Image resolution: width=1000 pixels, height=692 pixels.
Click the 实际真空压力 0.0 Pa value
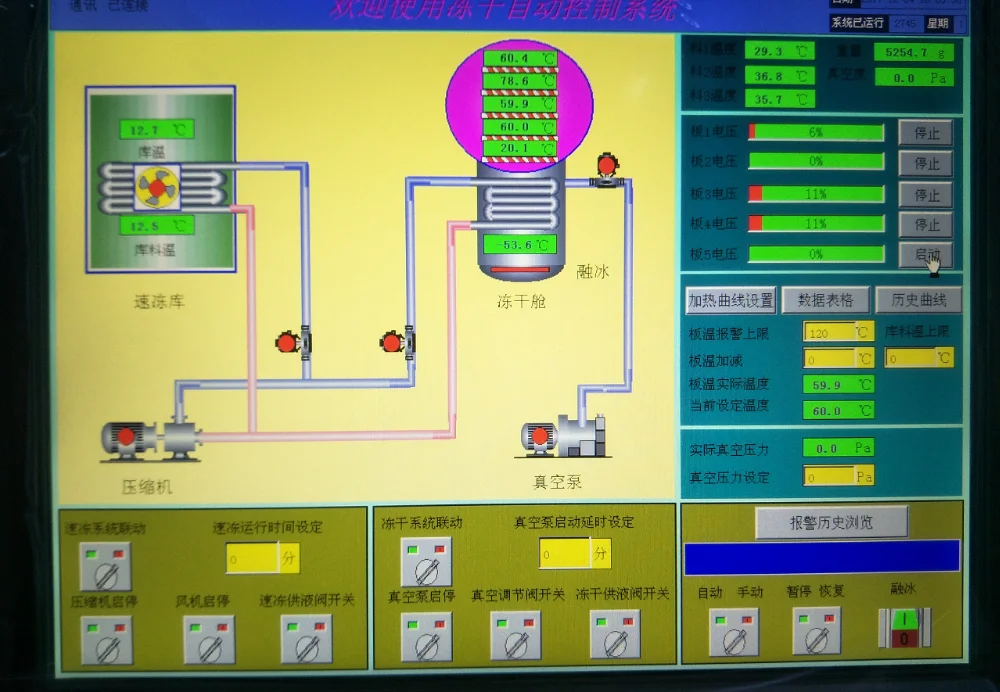coord(838,448)
